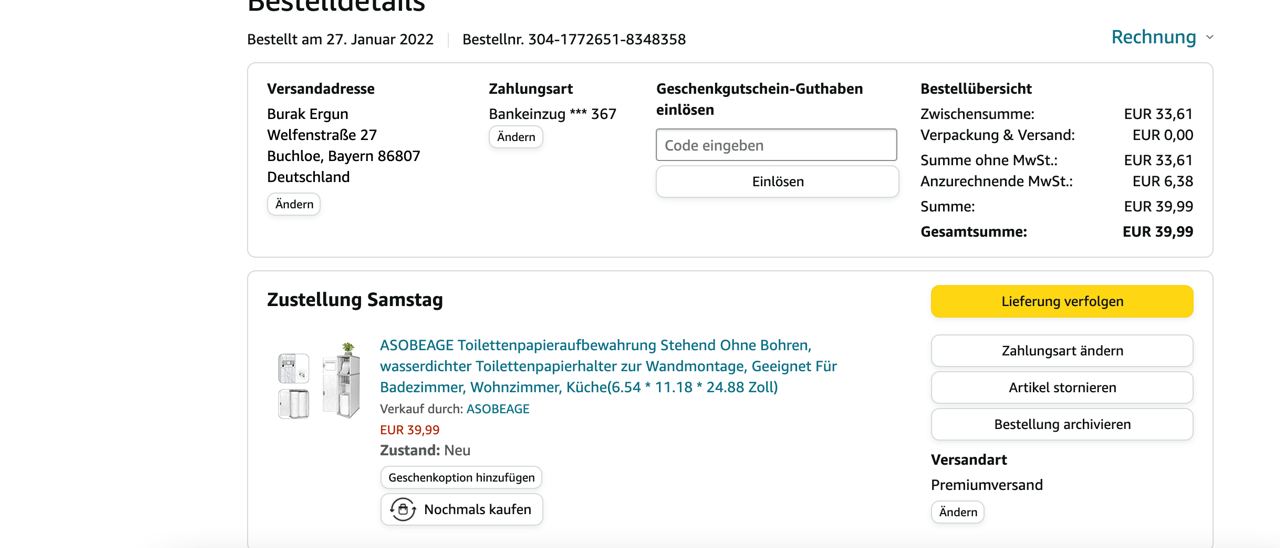
Task: Click the Gesamtsumme EUR 39,99 amount
Action: click(x=1158, y=232)
